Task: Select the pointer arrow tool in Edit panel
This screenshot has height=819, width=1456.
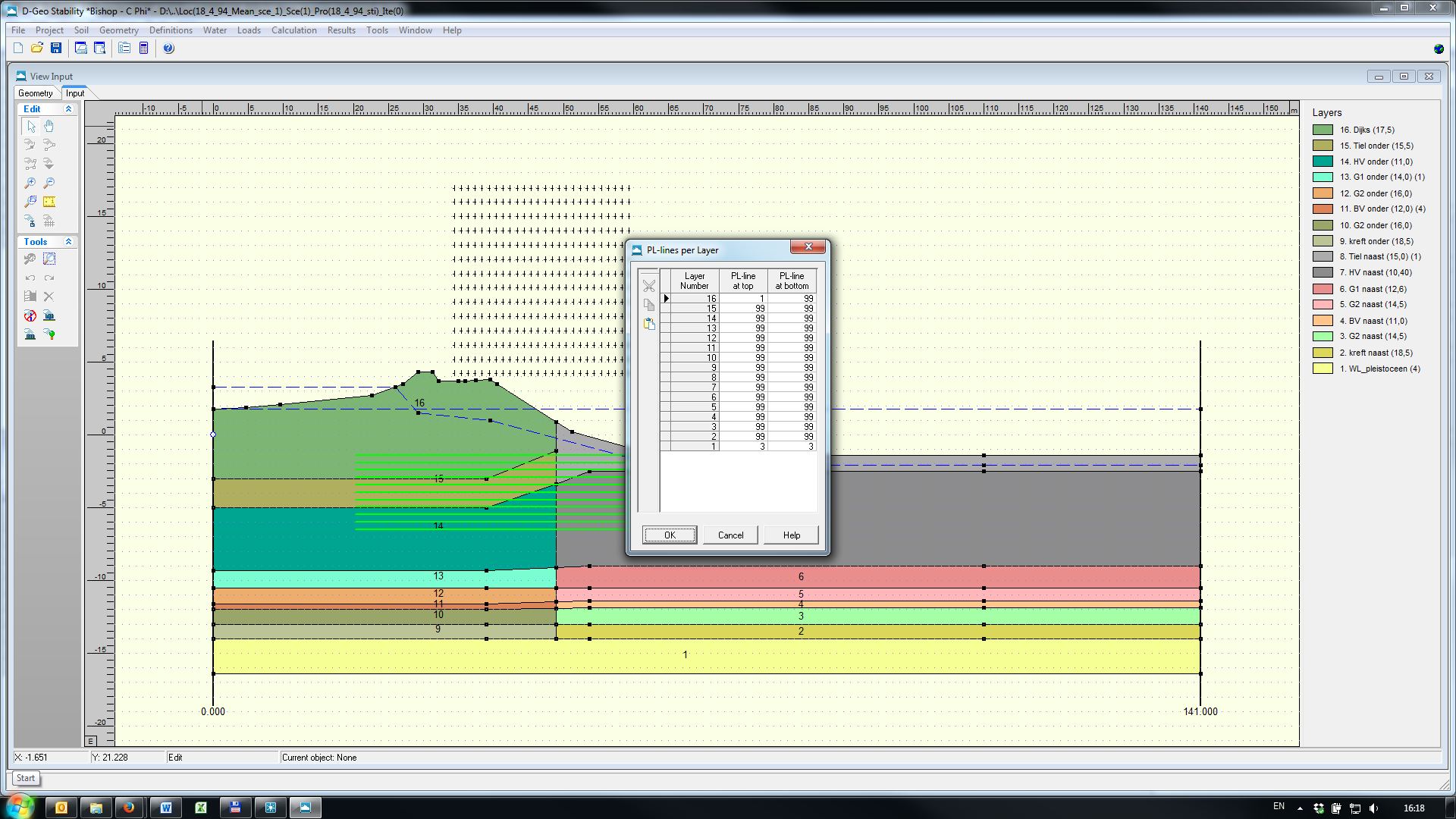Action: 30,126
